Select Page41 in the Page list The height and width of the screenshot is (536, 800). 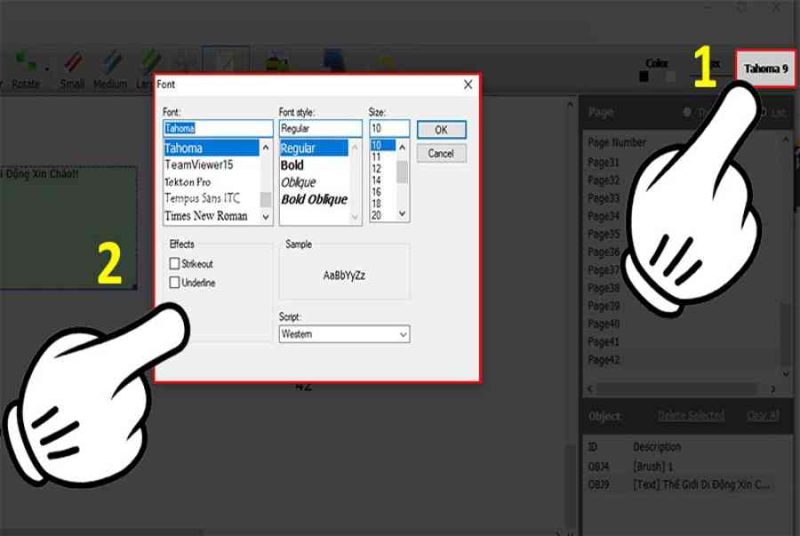(x=604, y=342)
